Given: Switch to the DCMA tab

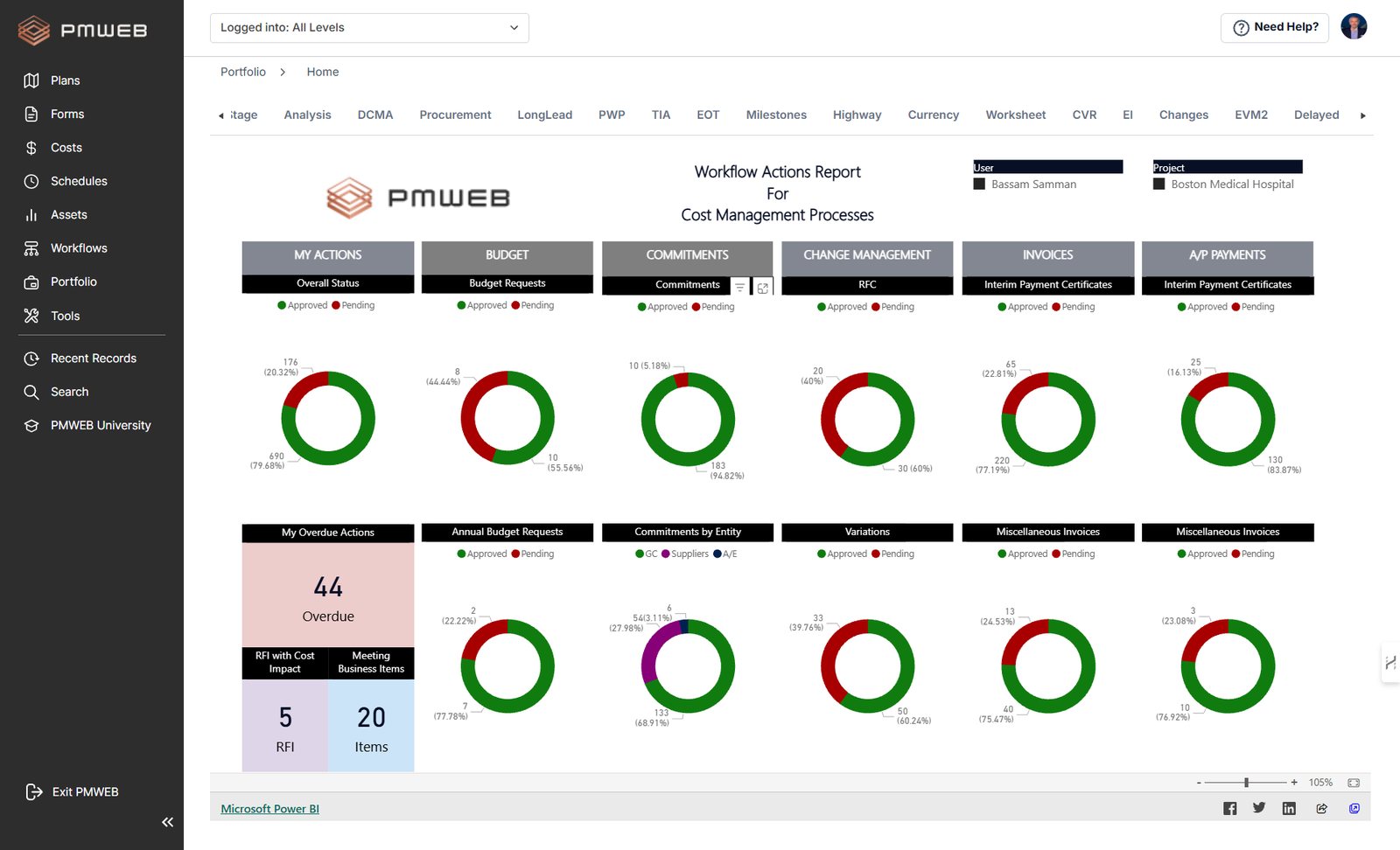Looking at the screenshot, I should pyautogui.click(x=375, y=115).
